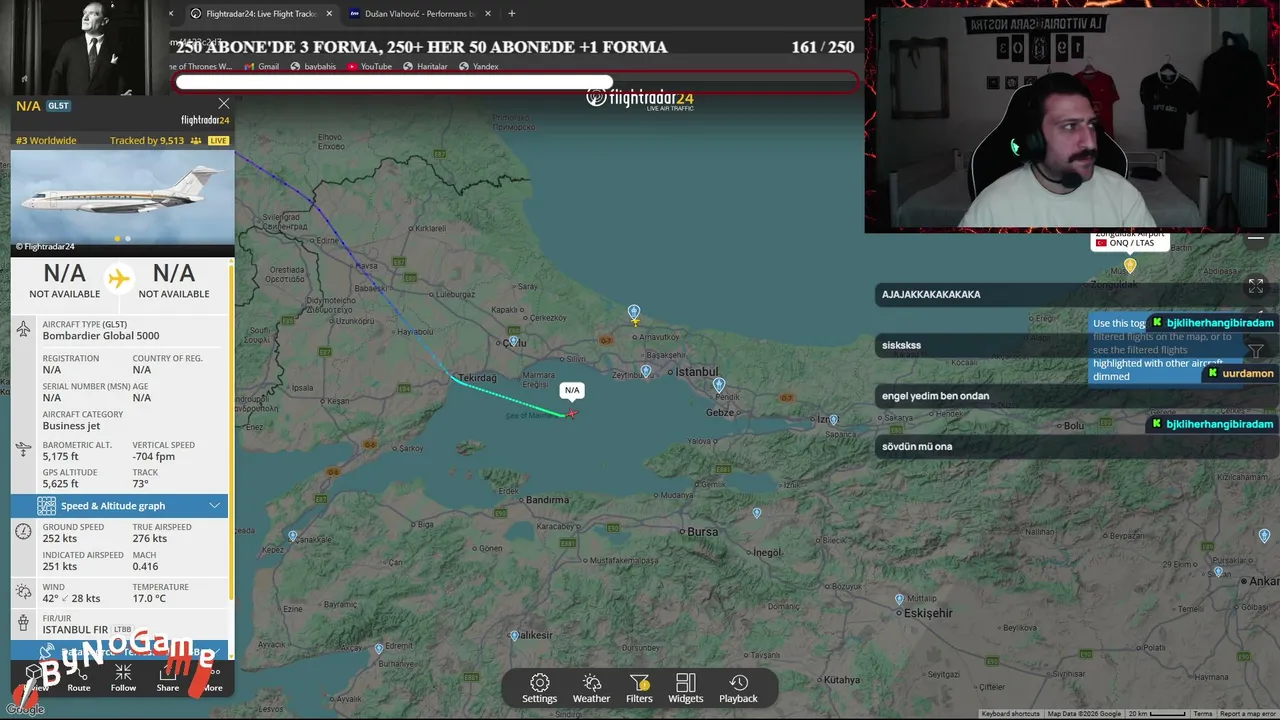This screenshot has height=720, width=1280.
Task: Show the flight Route
Action: 79,679
